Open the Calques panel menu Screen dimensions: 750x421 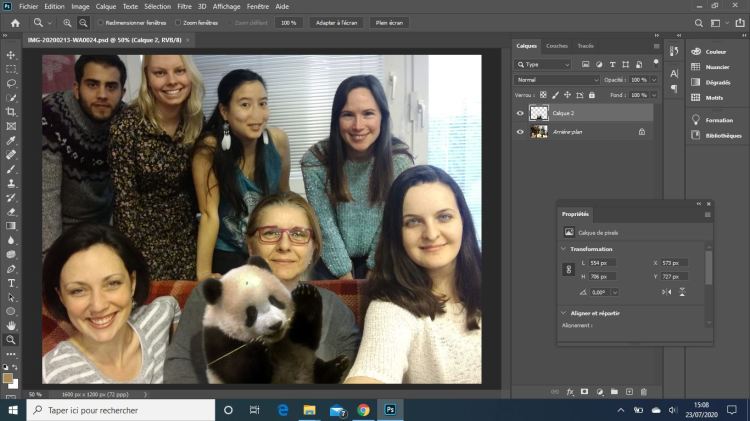[656, 46]
